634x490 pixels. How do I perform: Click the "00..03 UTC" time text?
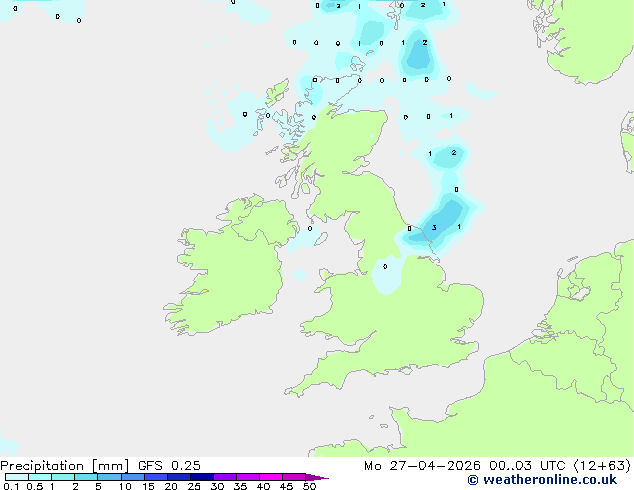527,466
